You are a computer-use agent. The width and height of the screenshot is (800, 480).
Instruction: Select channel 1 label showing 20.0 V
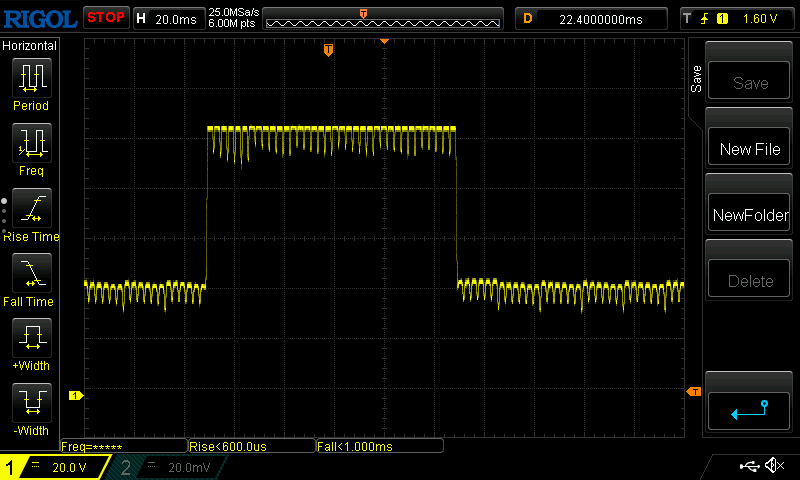tap(55, 467)
